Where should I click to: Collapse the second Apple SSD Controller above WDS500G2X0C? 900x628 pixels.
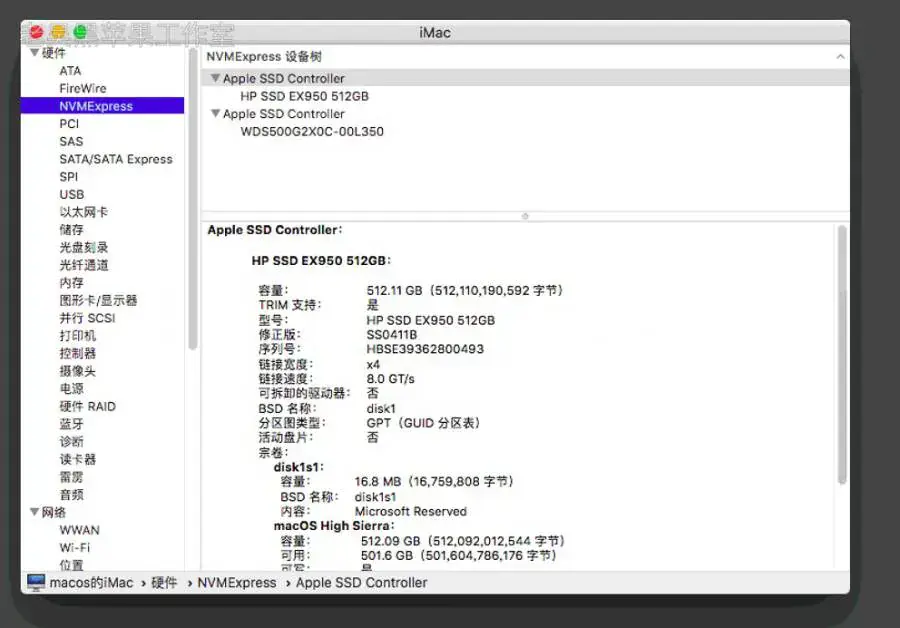coord(215,114)
